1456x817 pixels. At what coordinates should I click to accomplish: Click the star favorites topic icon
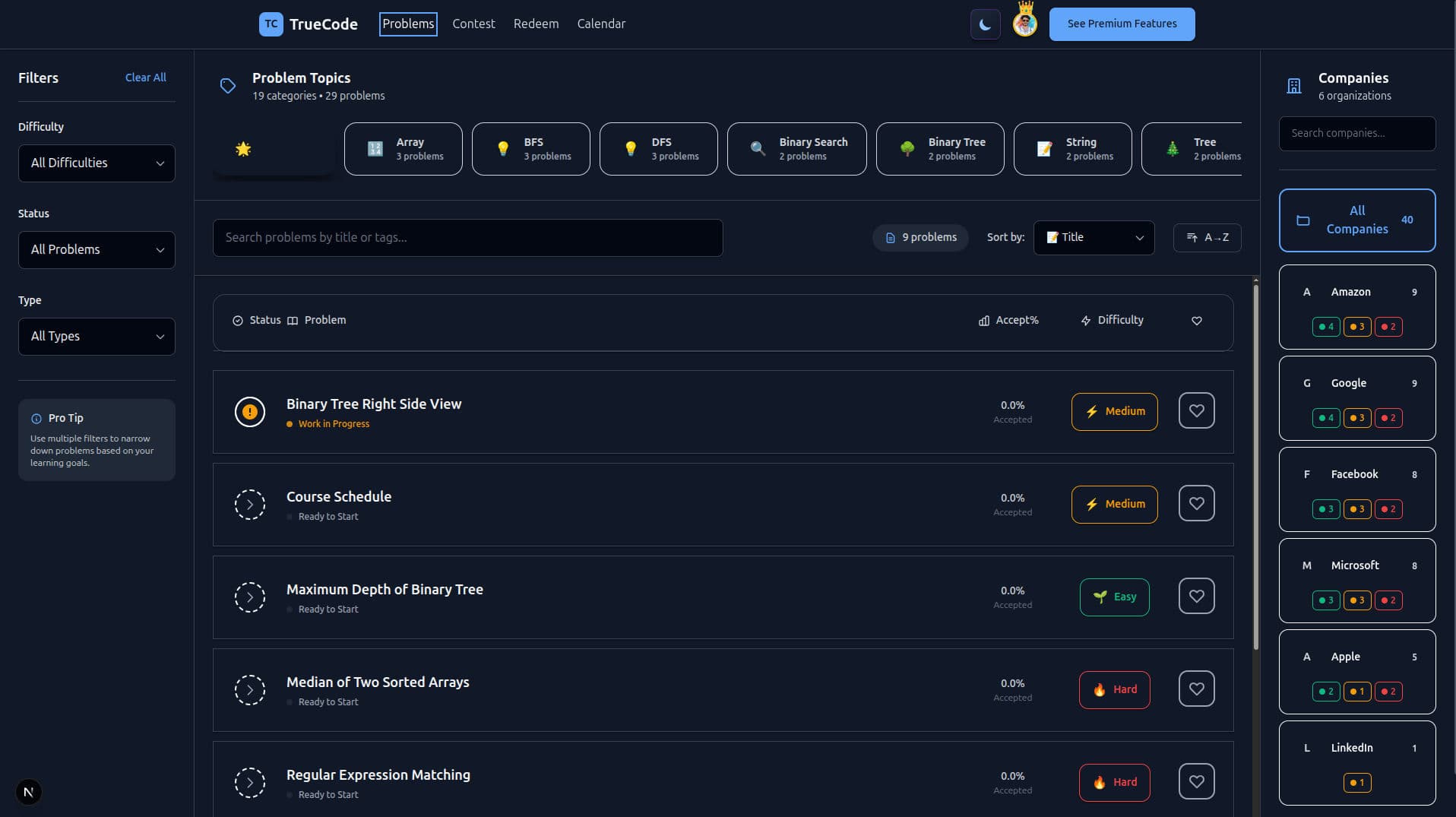click(x=243, y=149)
